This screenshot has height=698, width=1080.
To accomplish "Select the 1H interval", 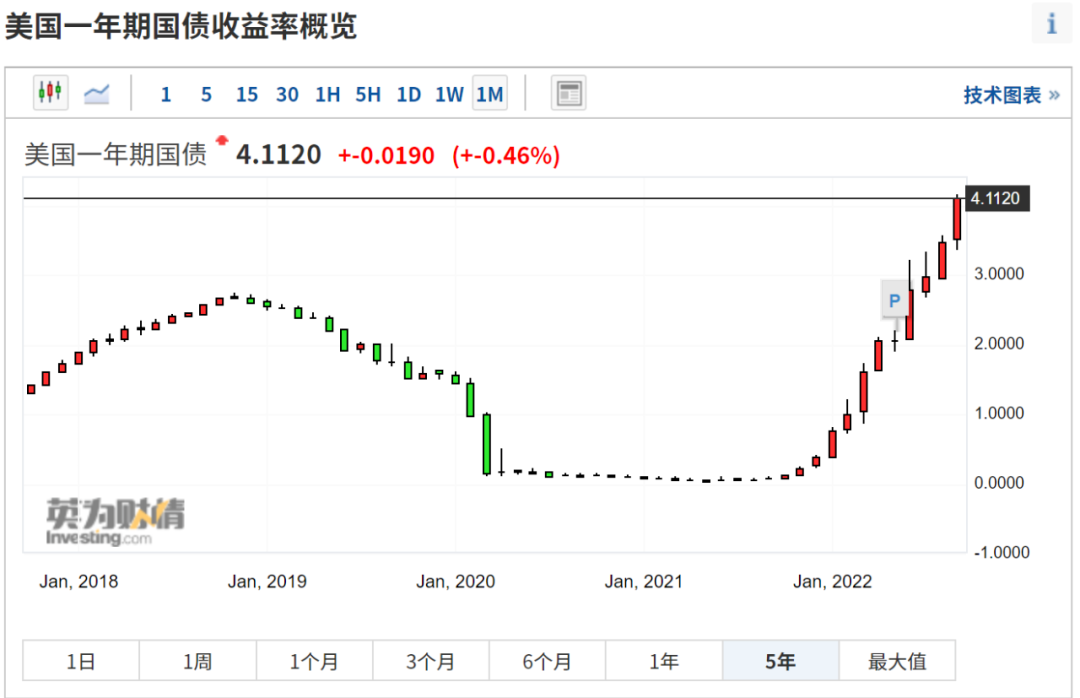I will 328,94.
